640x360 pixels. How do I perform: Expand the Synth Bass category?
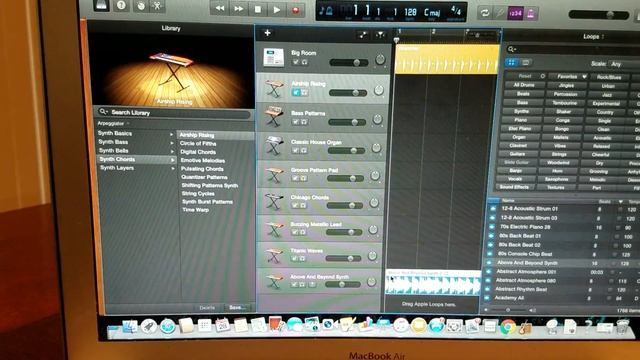pos(136,142)
